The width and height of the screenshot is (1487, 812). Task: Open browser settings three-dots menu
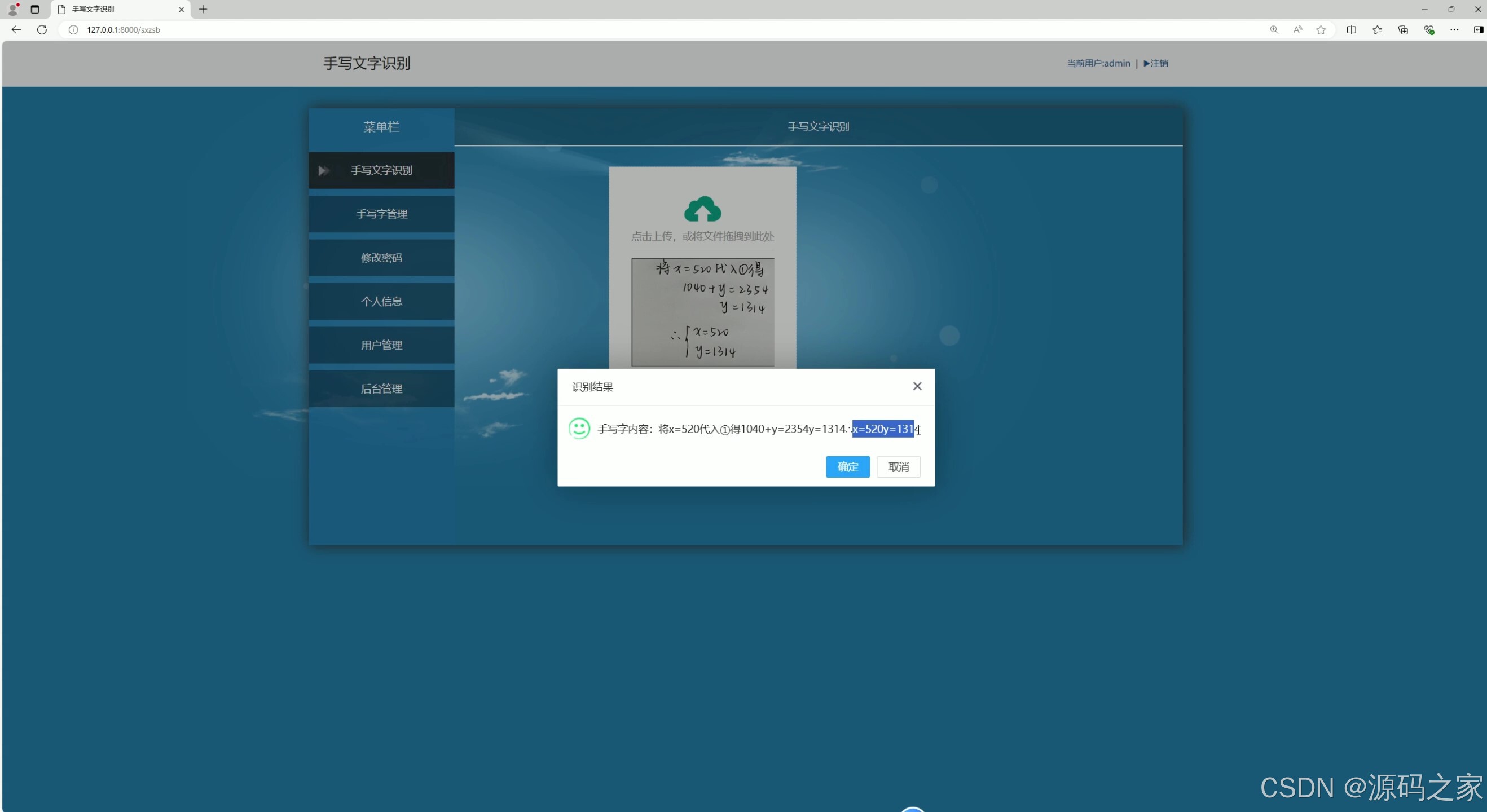(1454, 29)
